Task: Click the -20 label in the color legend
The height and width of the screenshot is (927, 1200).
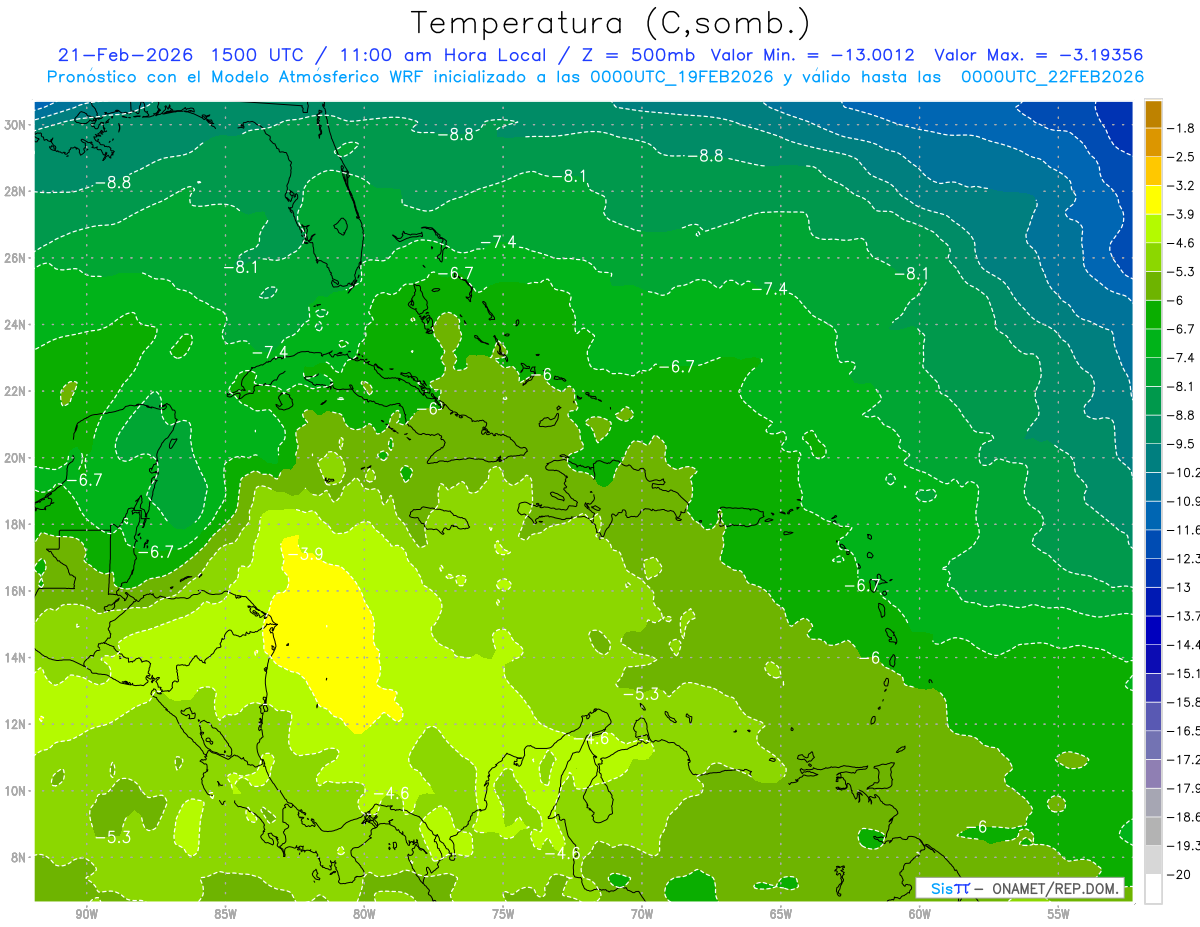Action: 1181,874
